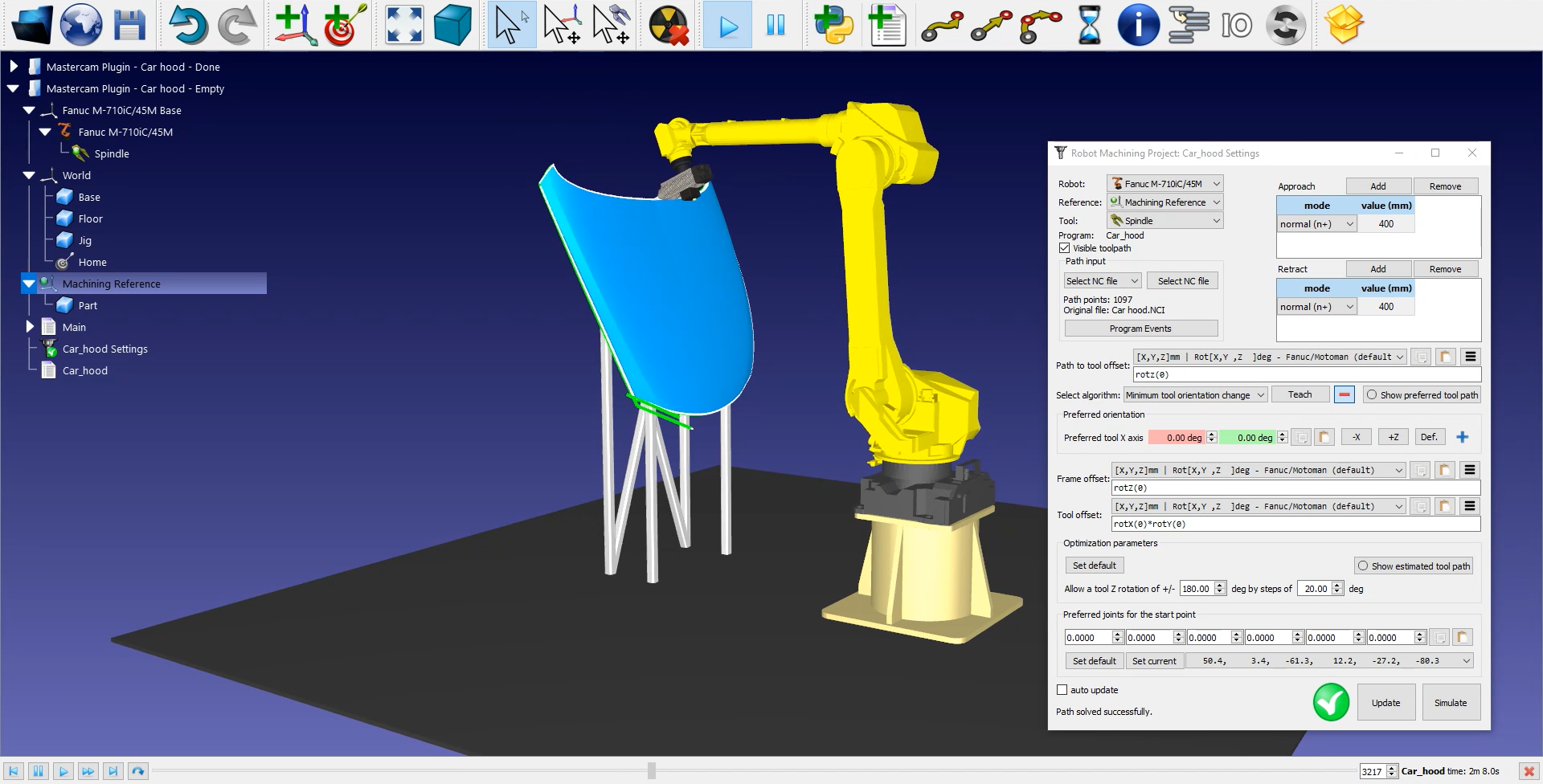Select the Spindle item in the tree
The height and width of the screenshot is (784, 1543).
111,154
